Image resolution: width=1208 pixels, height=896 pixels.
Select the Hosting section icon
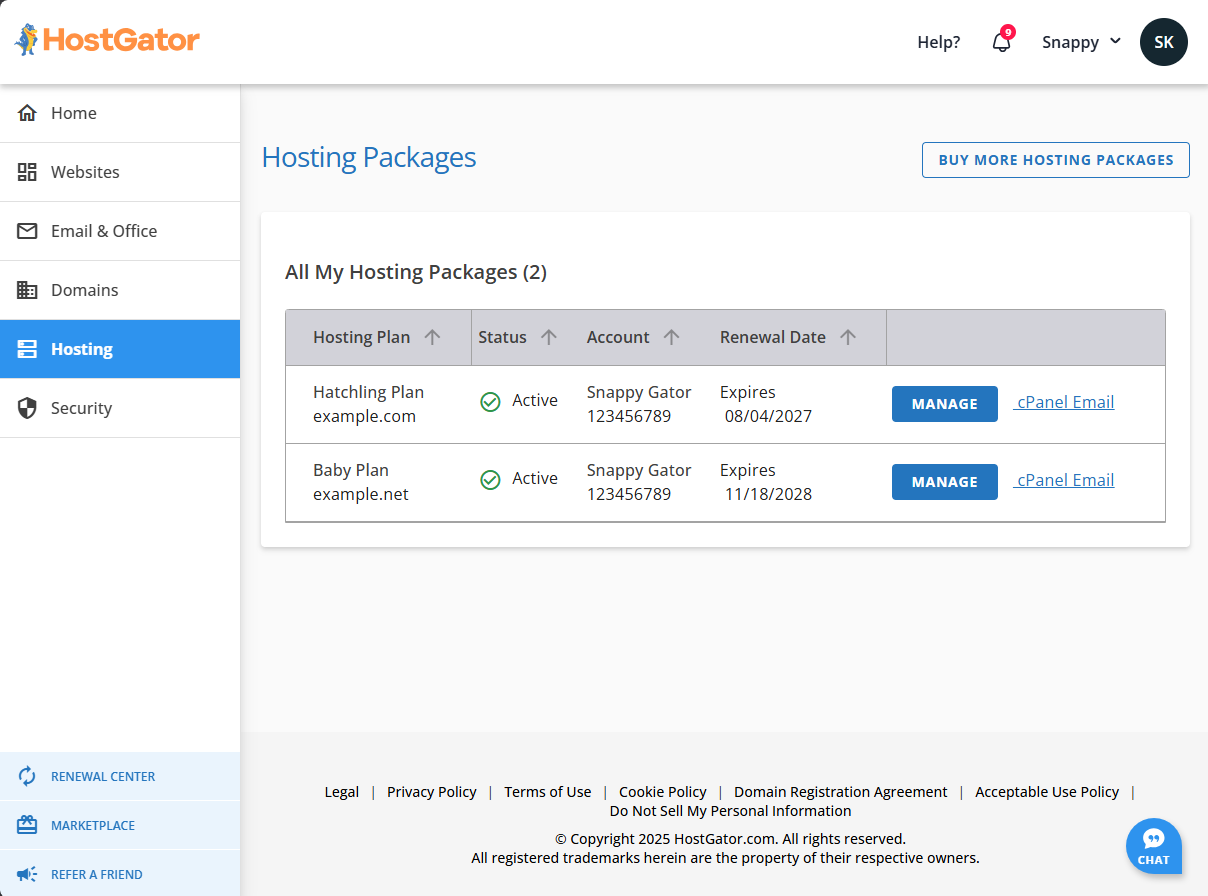click(x=28, y=349)
